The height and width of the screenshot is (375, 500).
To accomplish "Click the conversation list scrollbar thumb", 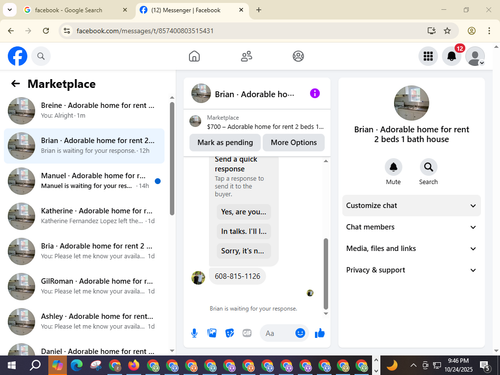I will pos(172,158).
